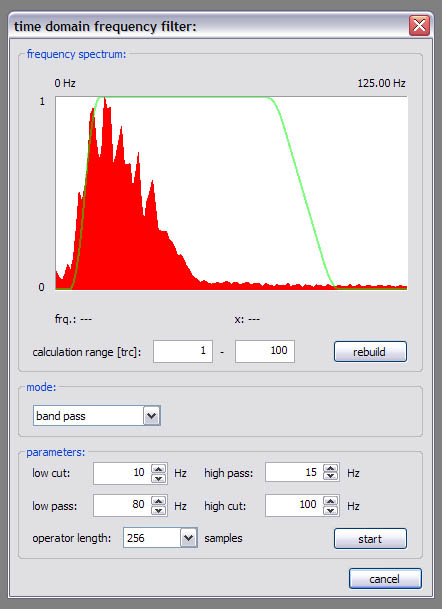Increase the low pass frequency spinner
Screen dimensions: 442x609
(x=158, y=501)
